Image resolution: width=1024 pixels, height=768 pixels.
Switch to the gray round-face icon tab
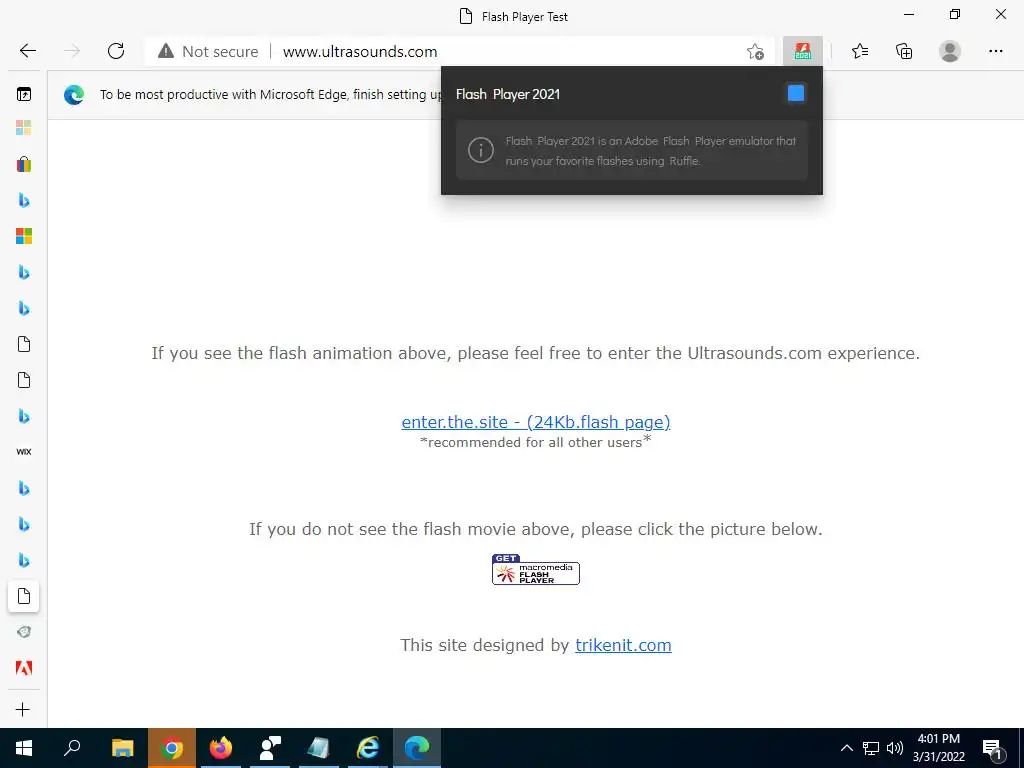[24, 632]
